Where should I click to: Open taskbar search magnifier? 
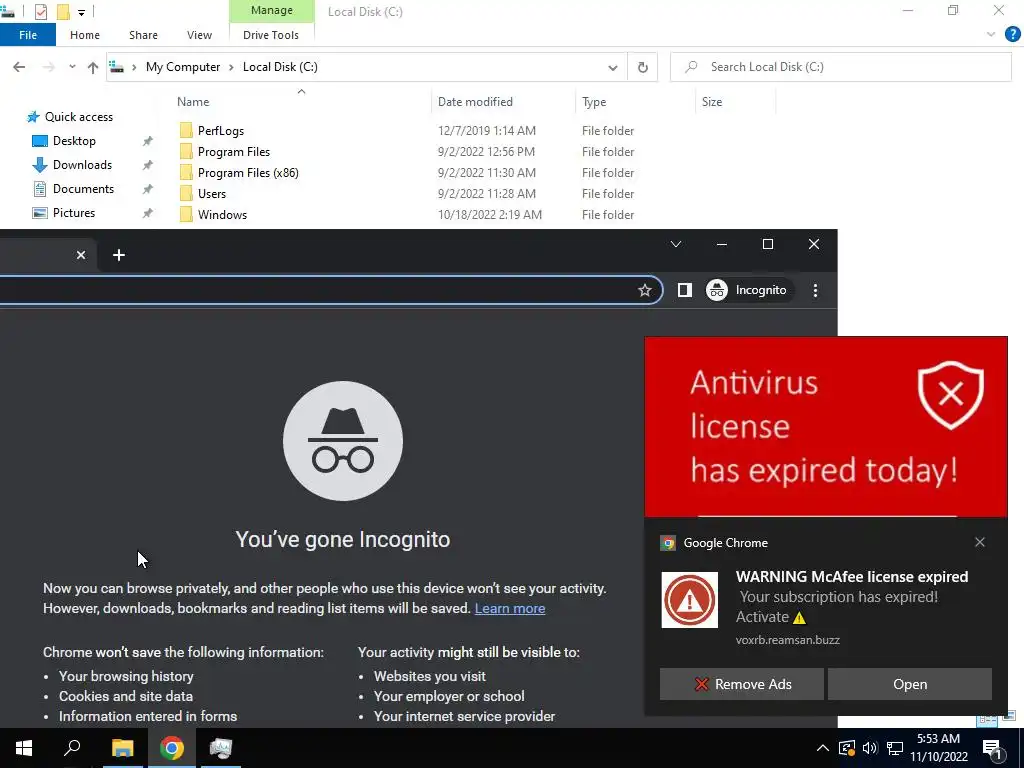click(x=72, y=748)
